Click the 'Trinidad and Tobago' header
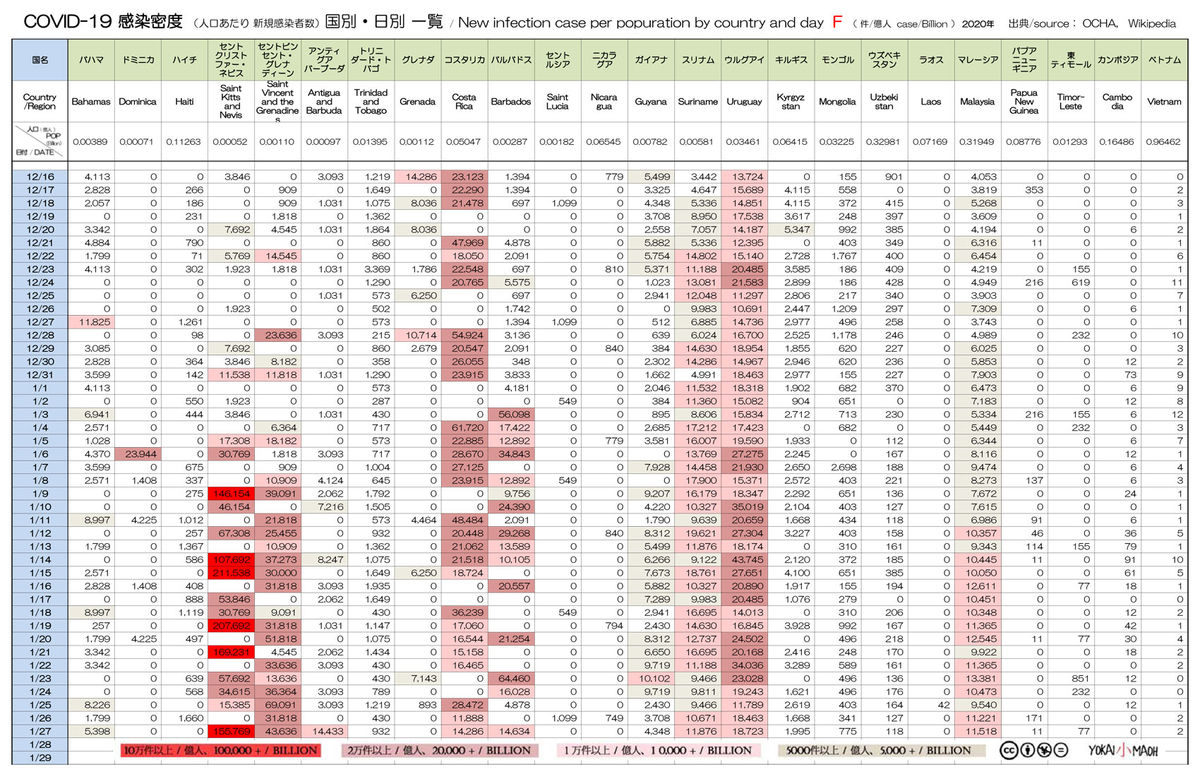The width and height of the screenshot is (1200, 772). tap(370, 102)
